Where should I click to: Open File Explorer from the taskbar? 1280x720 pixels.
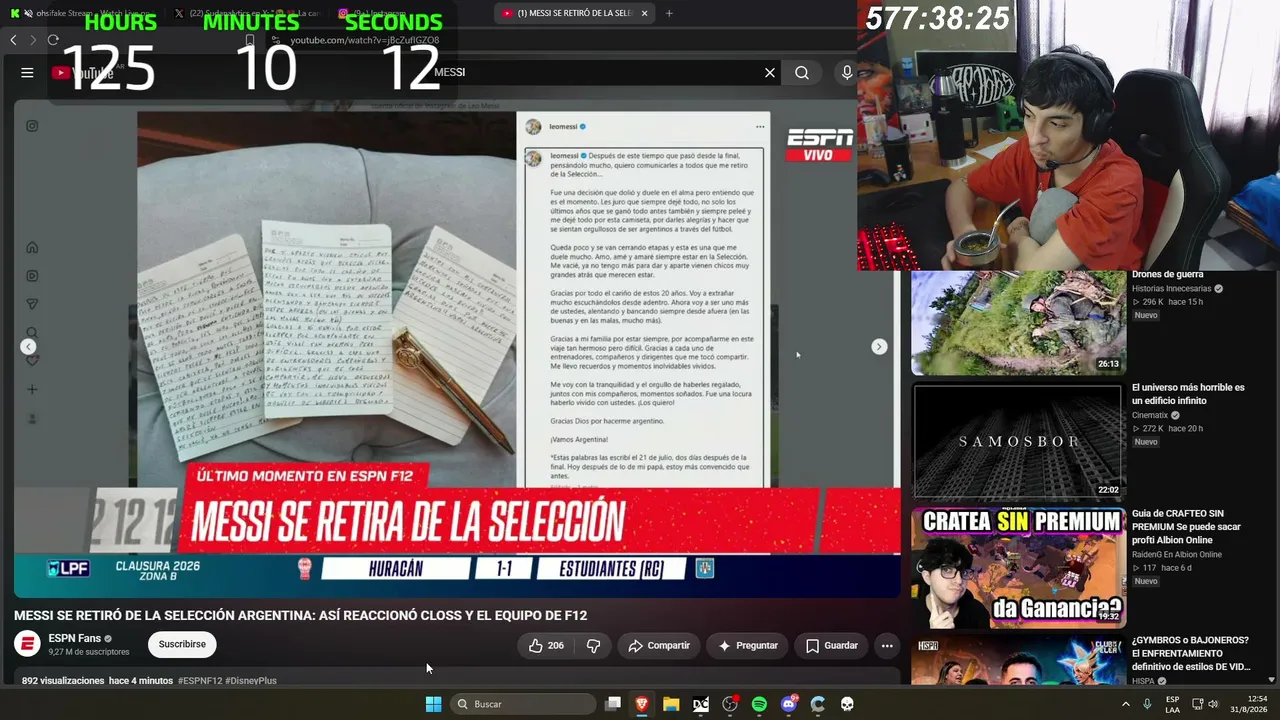point(671,704)
